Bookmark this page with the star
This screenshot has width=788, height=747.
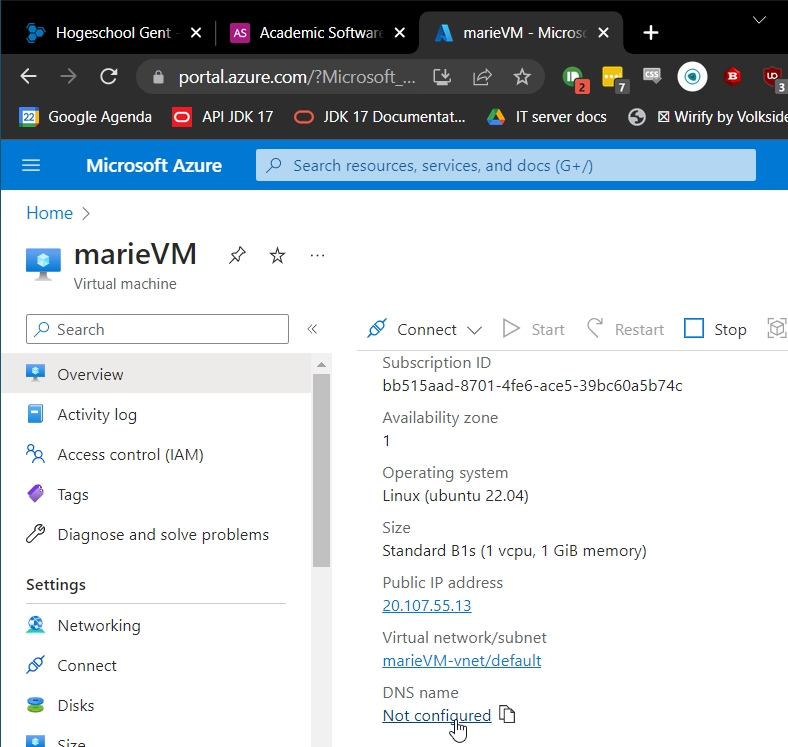(522, 77)
